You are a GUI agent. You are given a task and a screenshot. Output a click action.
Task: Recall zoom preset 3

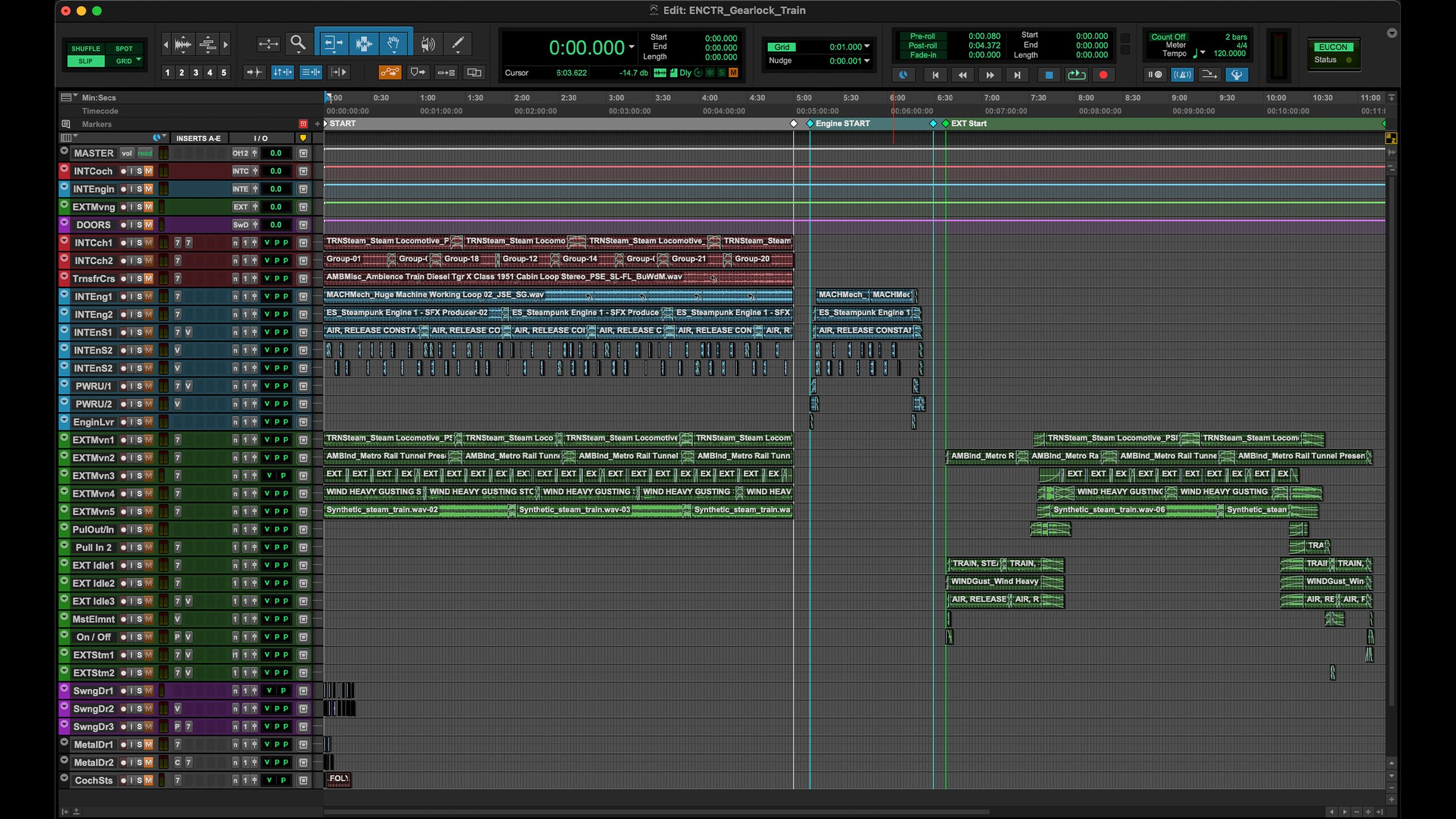[196, 73]
